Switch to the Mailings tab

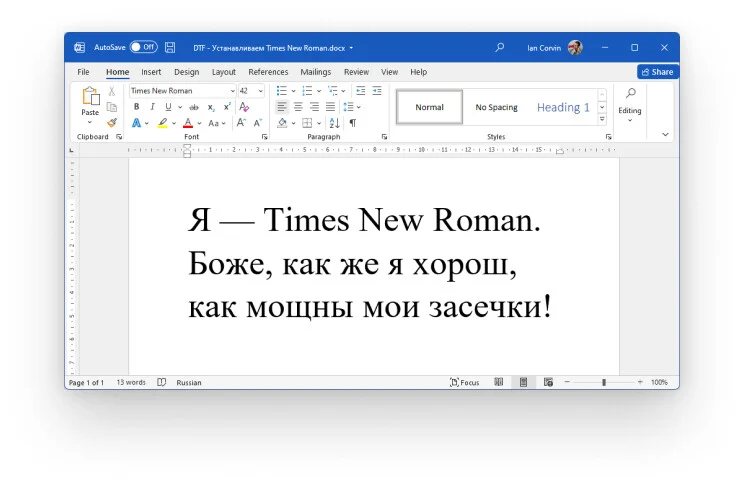click(x=316, y=72)
